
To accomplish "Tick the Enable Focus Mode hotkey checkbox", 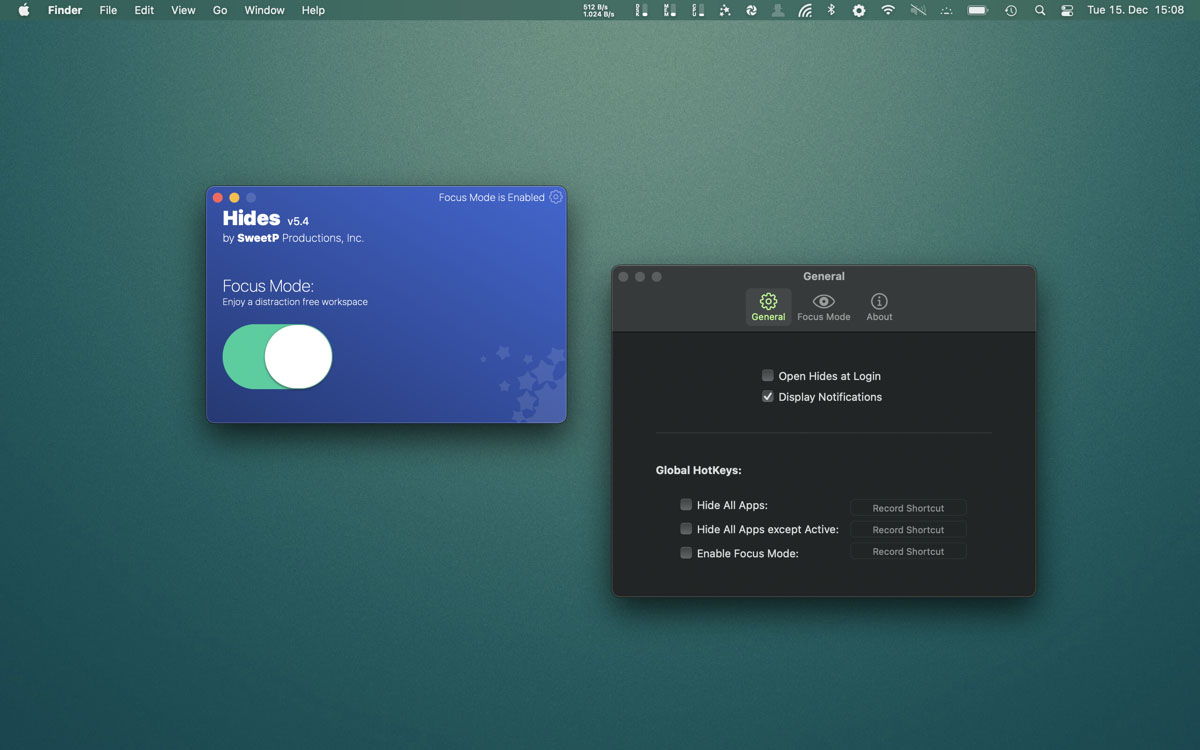I will pos(686,553).
